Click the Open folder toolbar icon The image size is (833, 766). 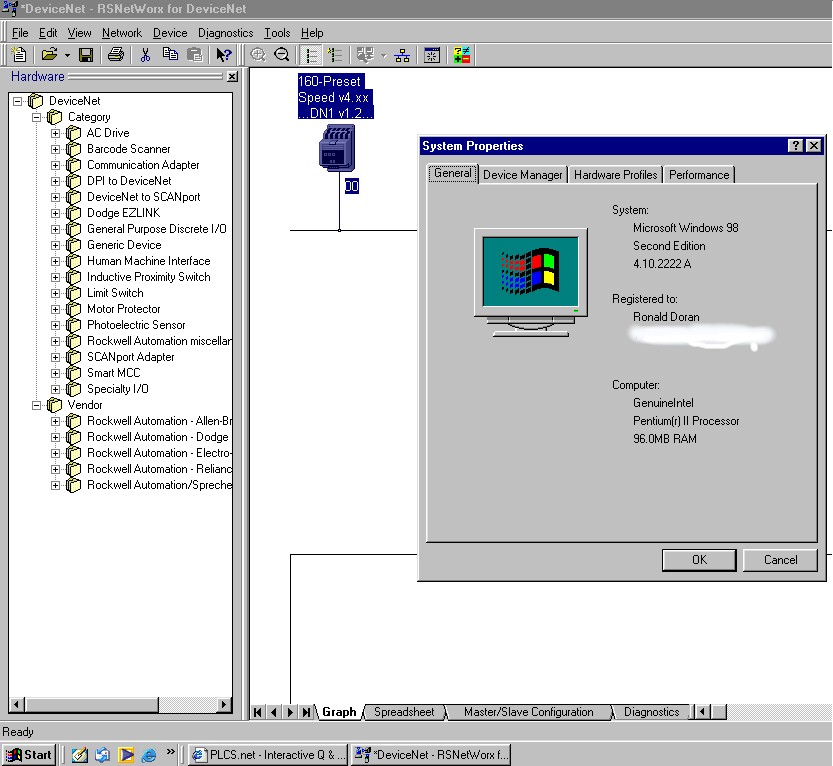(49, 55)
